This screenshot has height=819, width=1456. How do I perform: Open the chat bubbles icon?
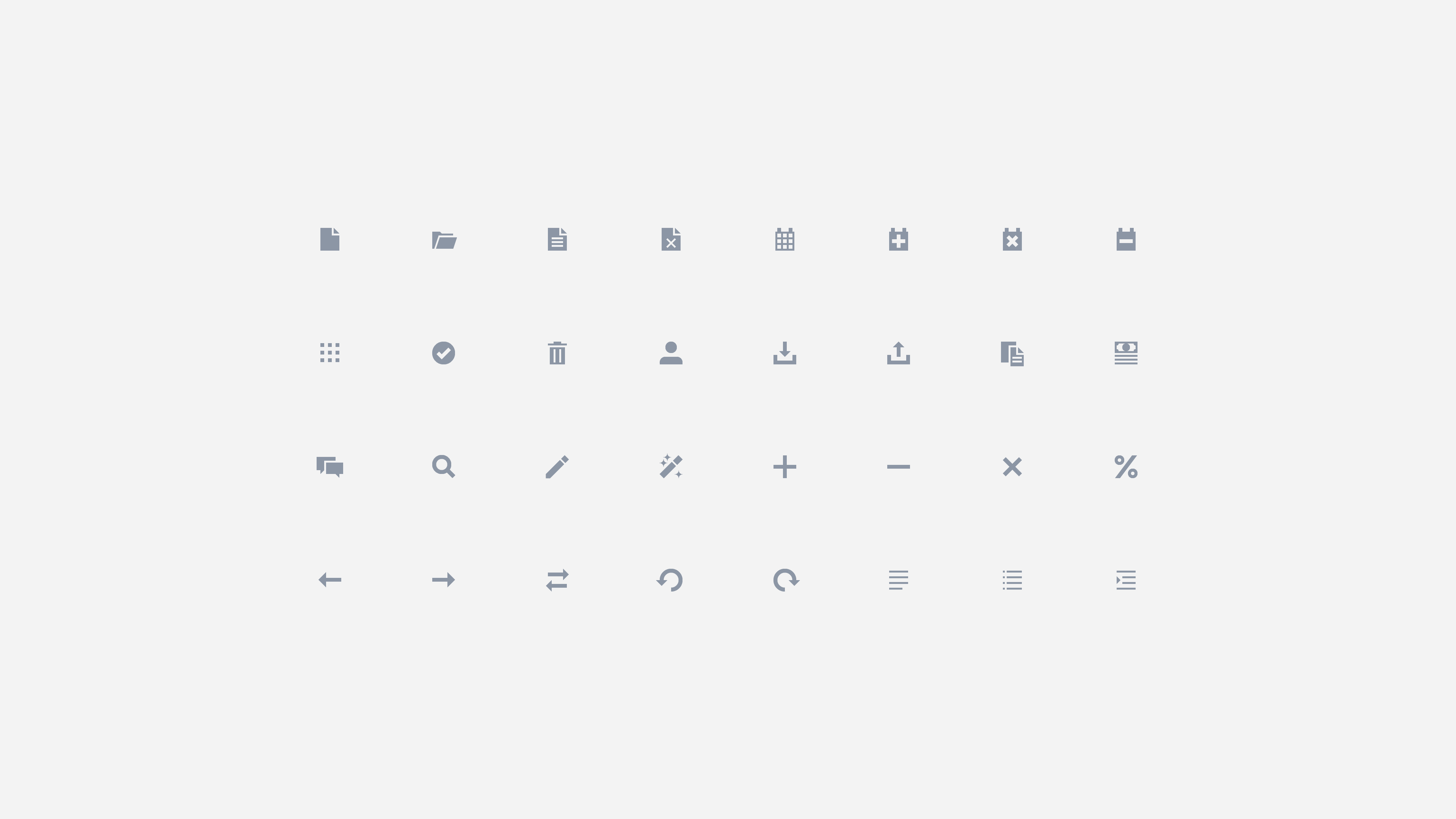330,467
